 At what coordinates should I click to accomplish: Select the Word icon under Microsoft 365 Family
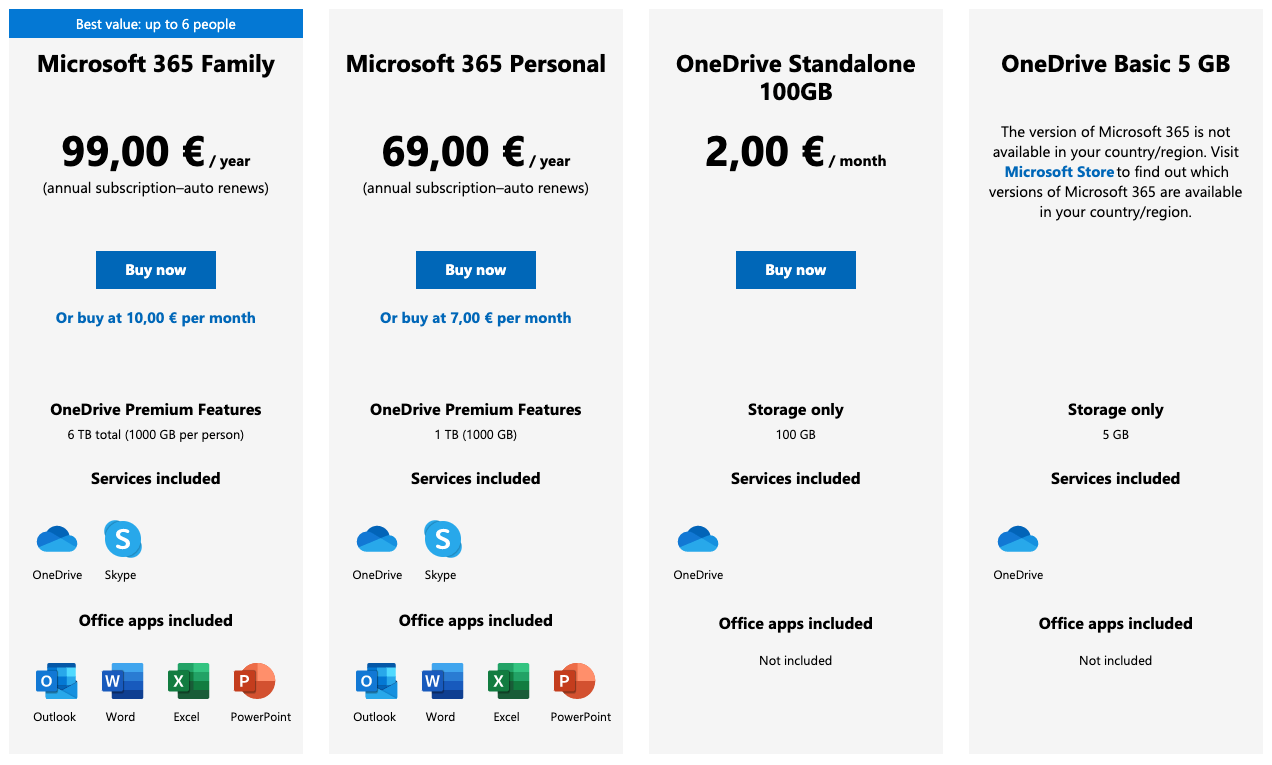pyautogui.click(x=121, y=681)
